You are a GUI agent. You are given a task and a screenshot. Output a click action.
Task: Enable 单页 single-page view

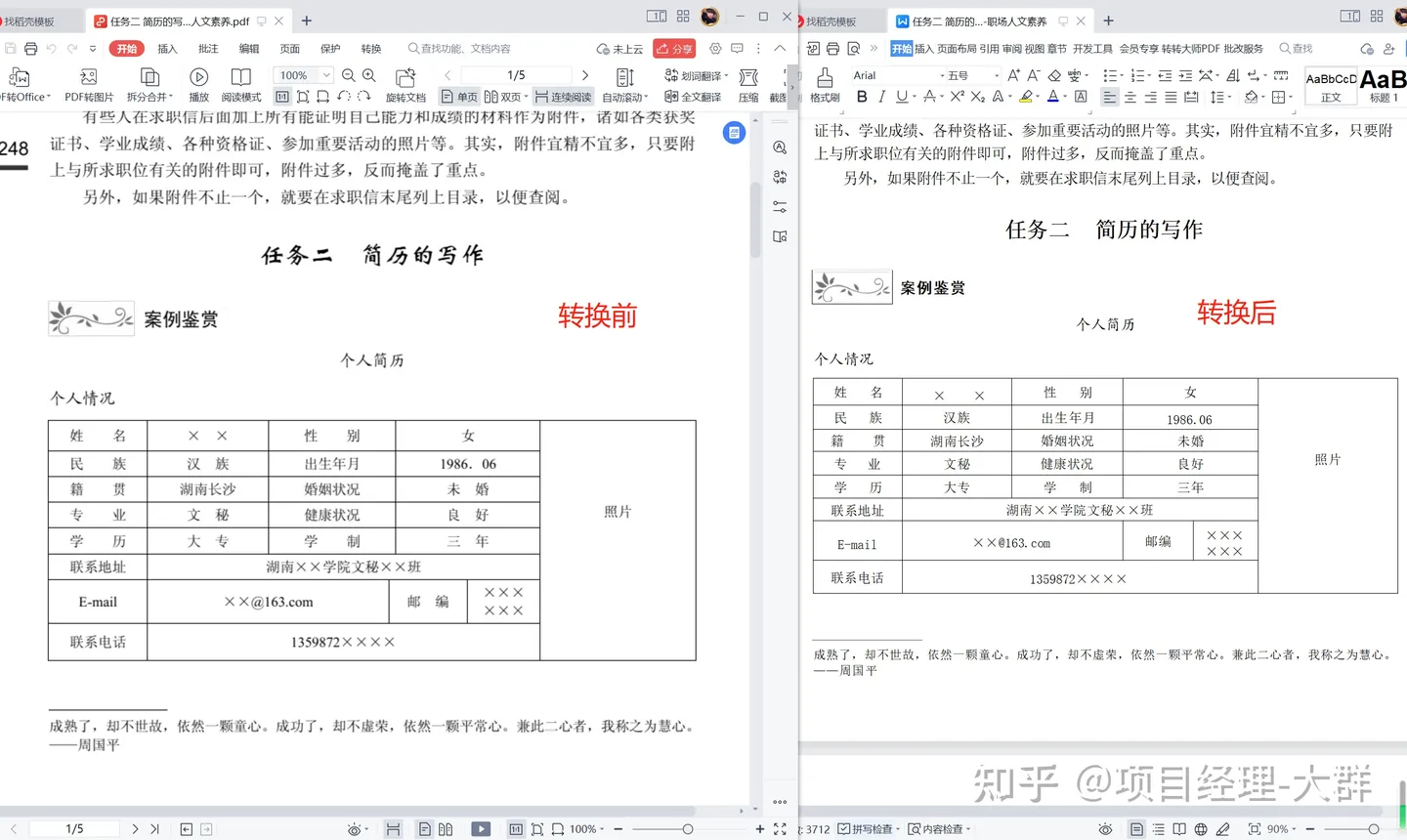(x=459, y=97)
